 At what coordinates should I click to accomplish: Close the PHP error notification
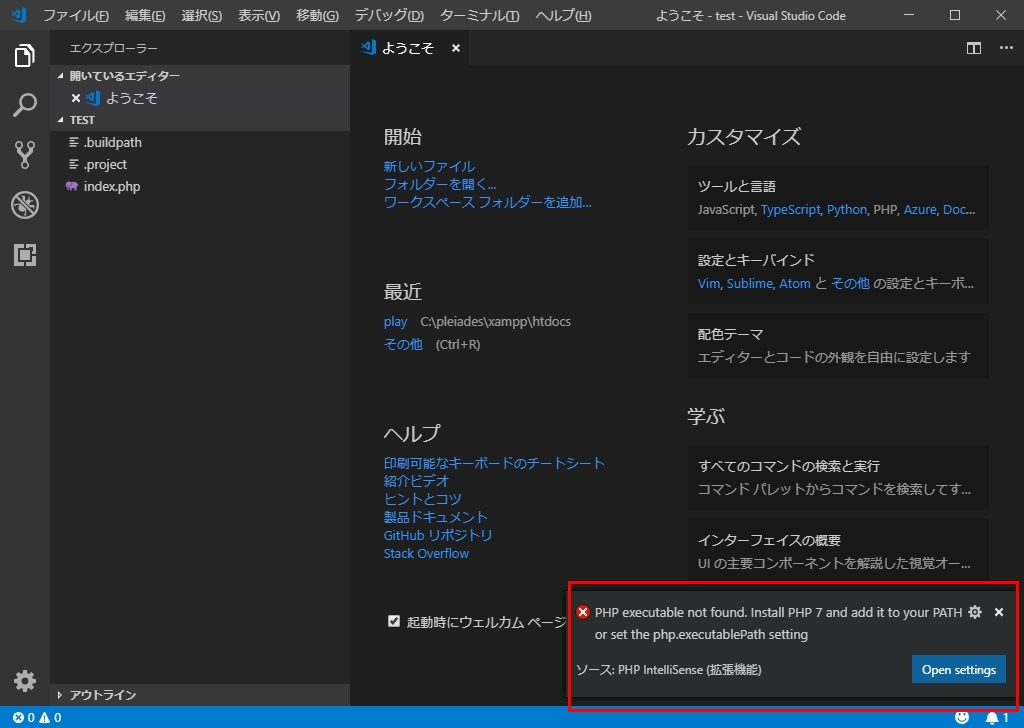[x=999, y=612]
